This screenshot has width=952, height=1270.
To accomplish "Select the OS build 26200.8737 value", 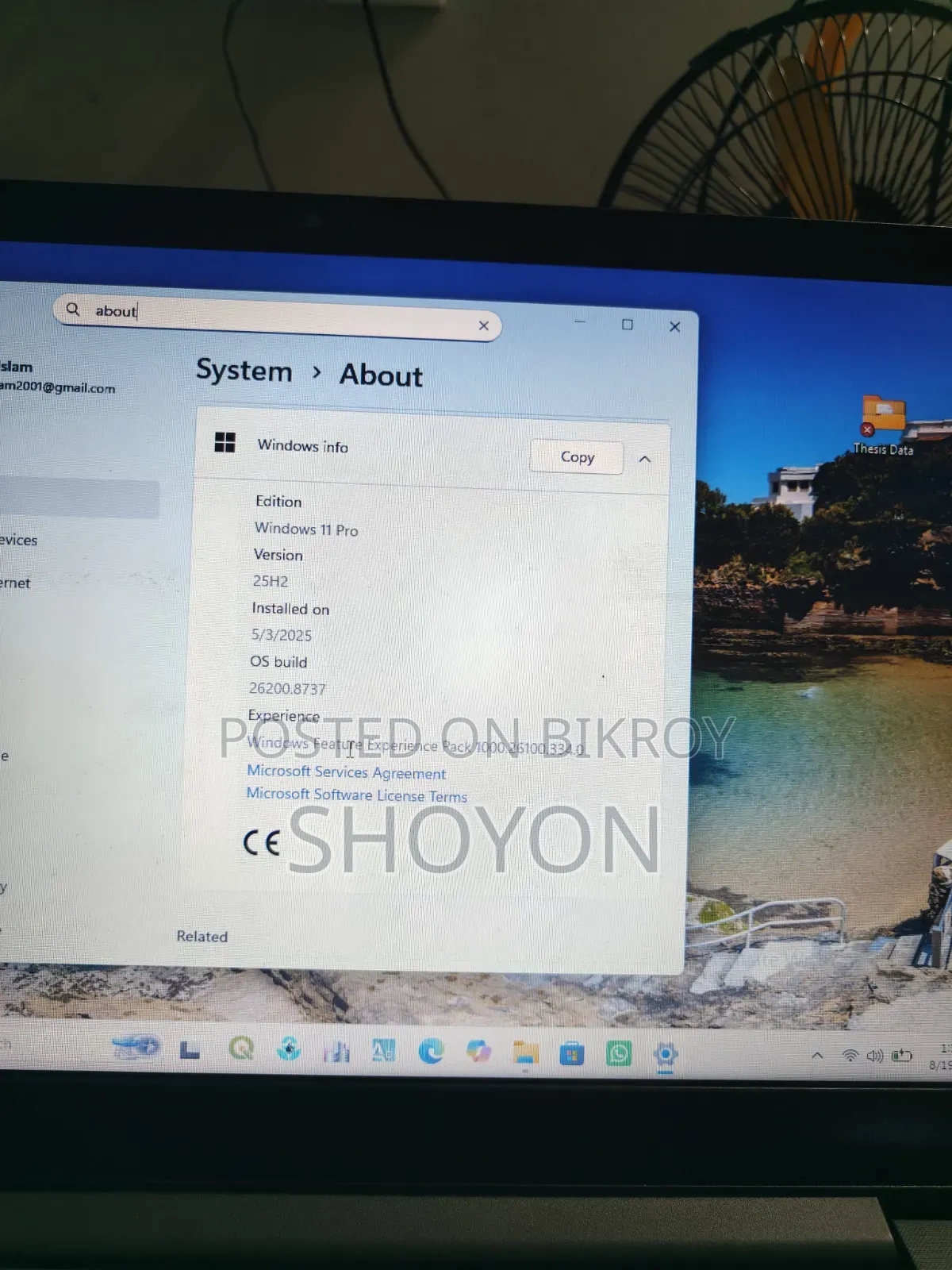I will pos(287,688).
